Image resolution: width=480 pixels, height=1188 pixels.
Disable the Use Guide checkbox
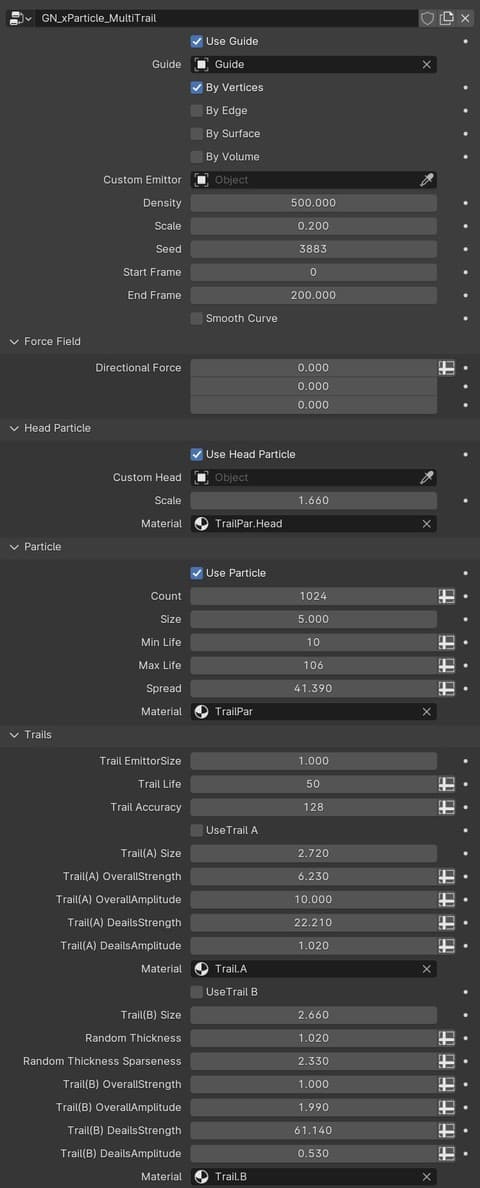point(197,41)
